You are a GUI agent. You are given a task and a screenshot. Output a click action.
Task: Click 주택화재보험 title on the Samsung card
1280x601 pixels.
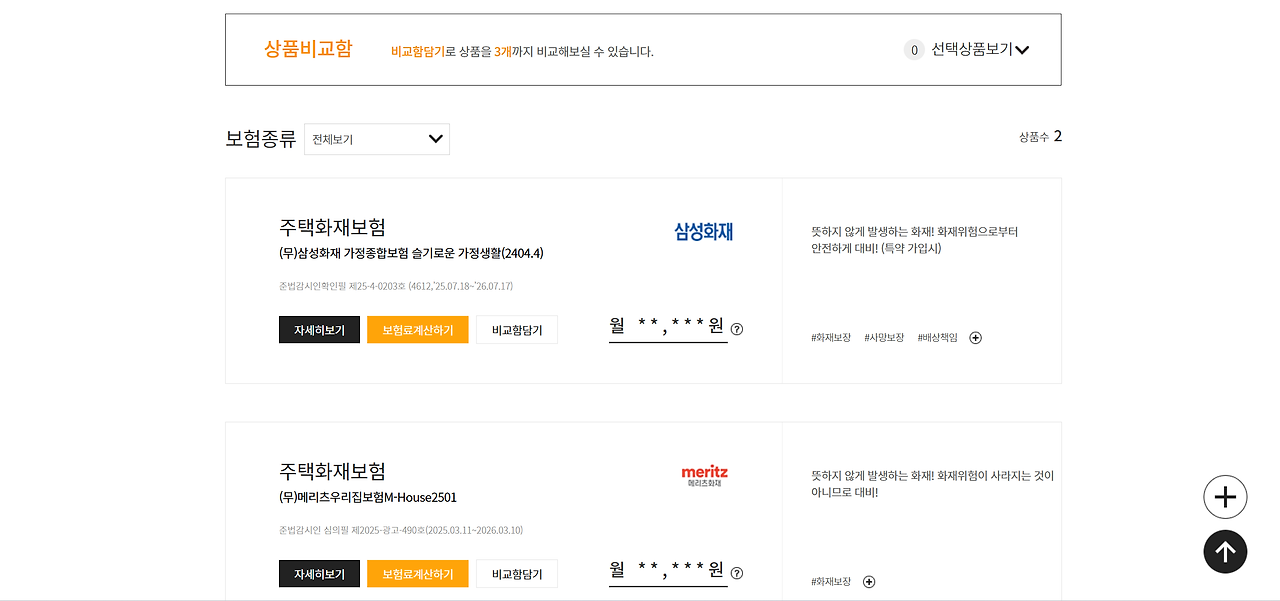click(332, 227)
